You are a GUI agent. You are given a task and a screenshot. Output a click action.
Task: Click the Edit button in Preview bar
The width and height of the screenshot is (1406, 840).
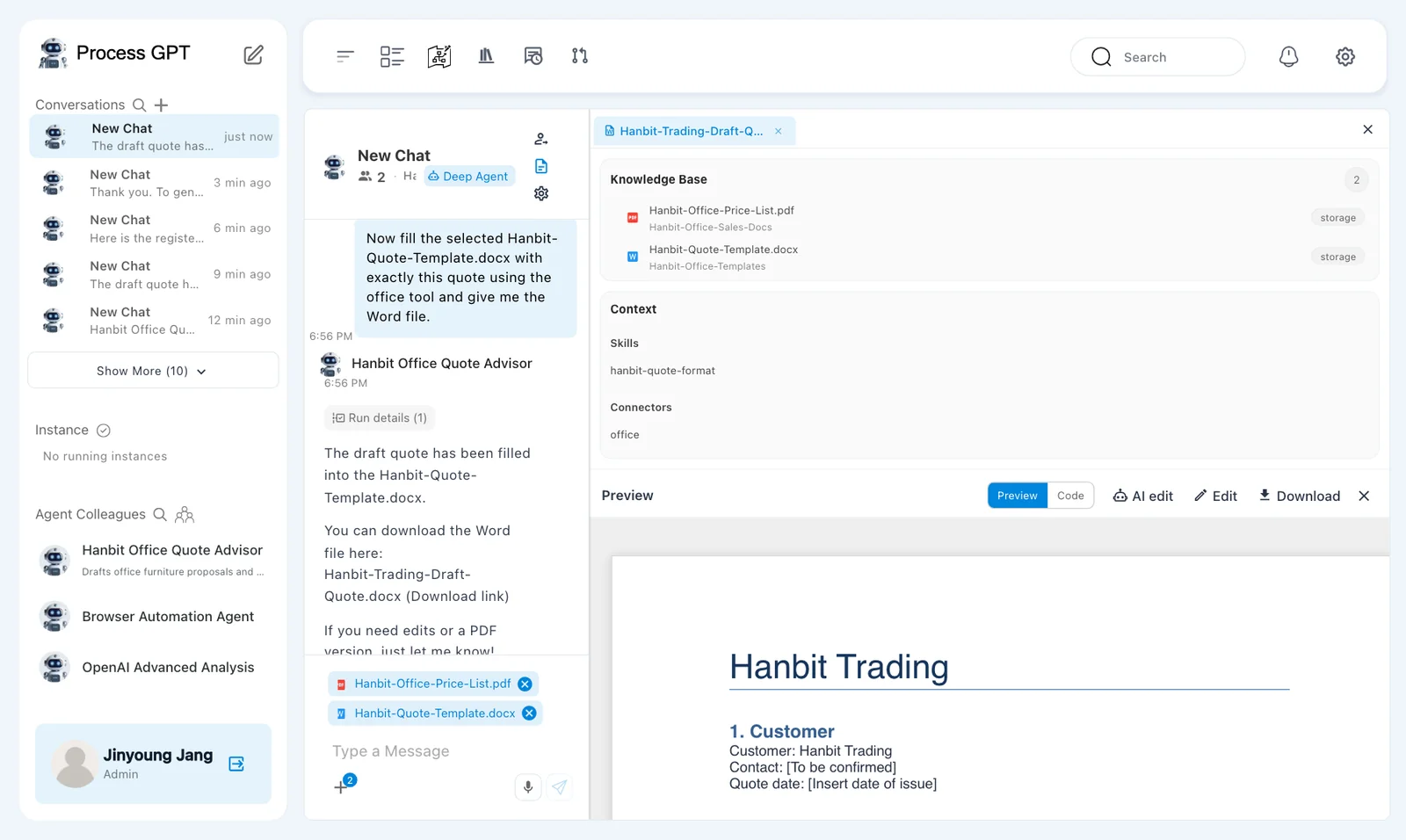(1215, 496)
